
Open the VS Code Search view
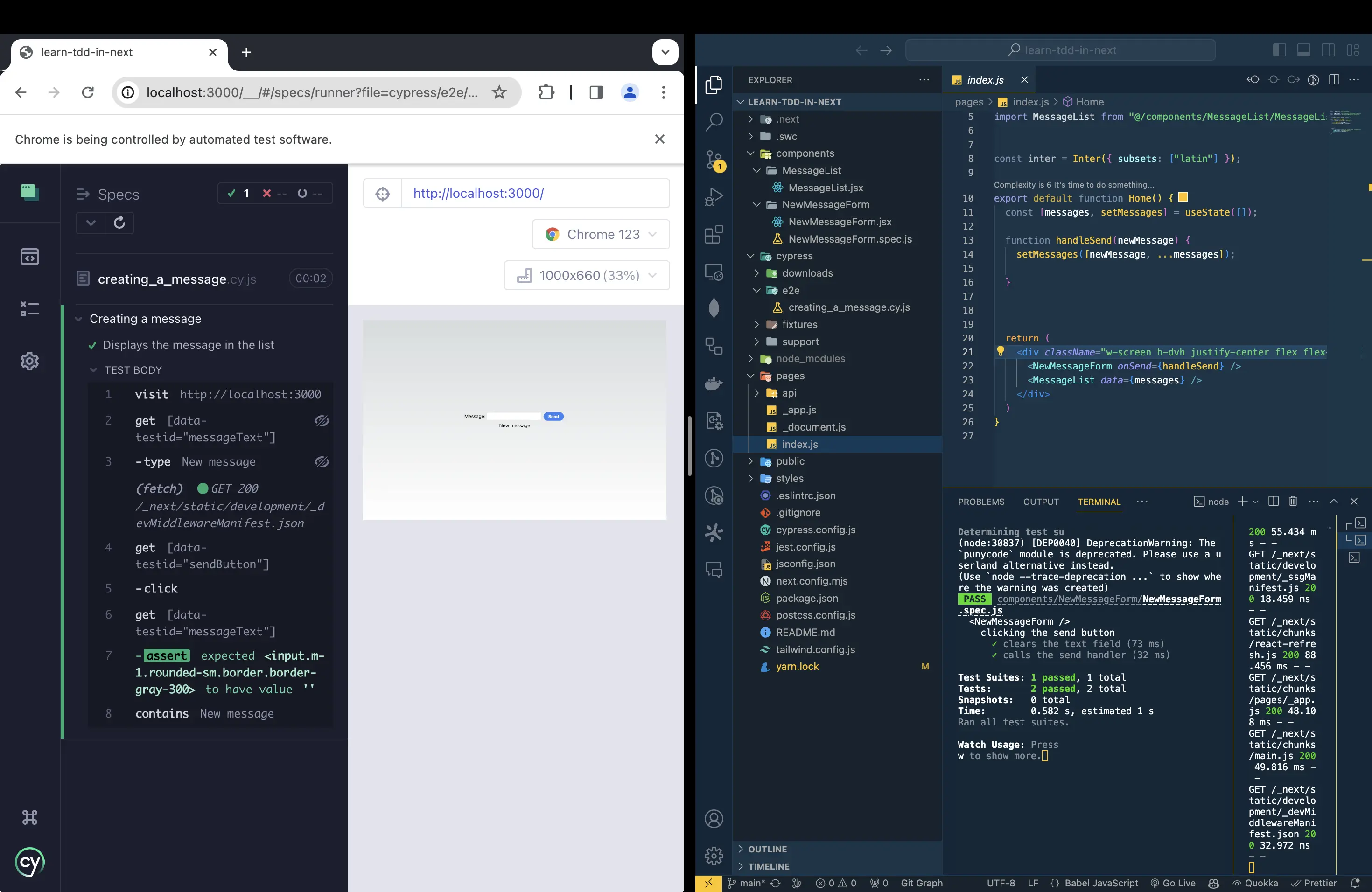[x=714, y=122]
